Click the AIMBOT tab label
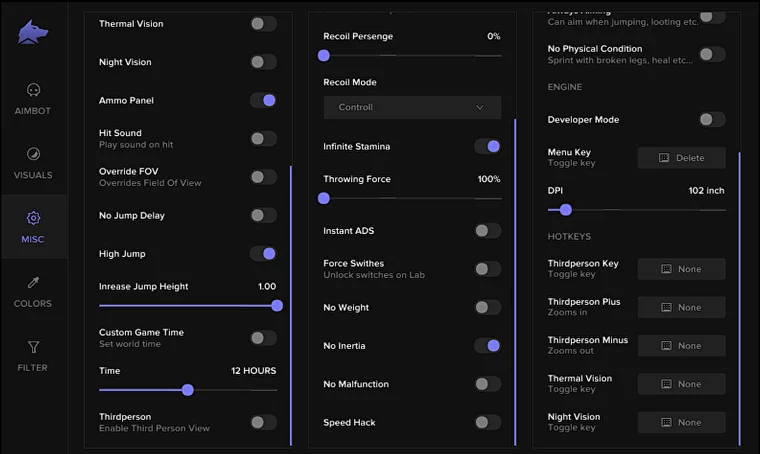The image size is (760, 454). 33,111
